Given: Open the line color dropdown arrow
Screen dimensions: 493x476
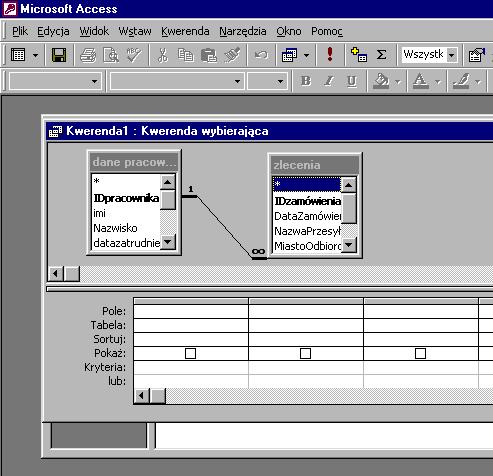Looking at the screenshot, I should tap(478, 82).
